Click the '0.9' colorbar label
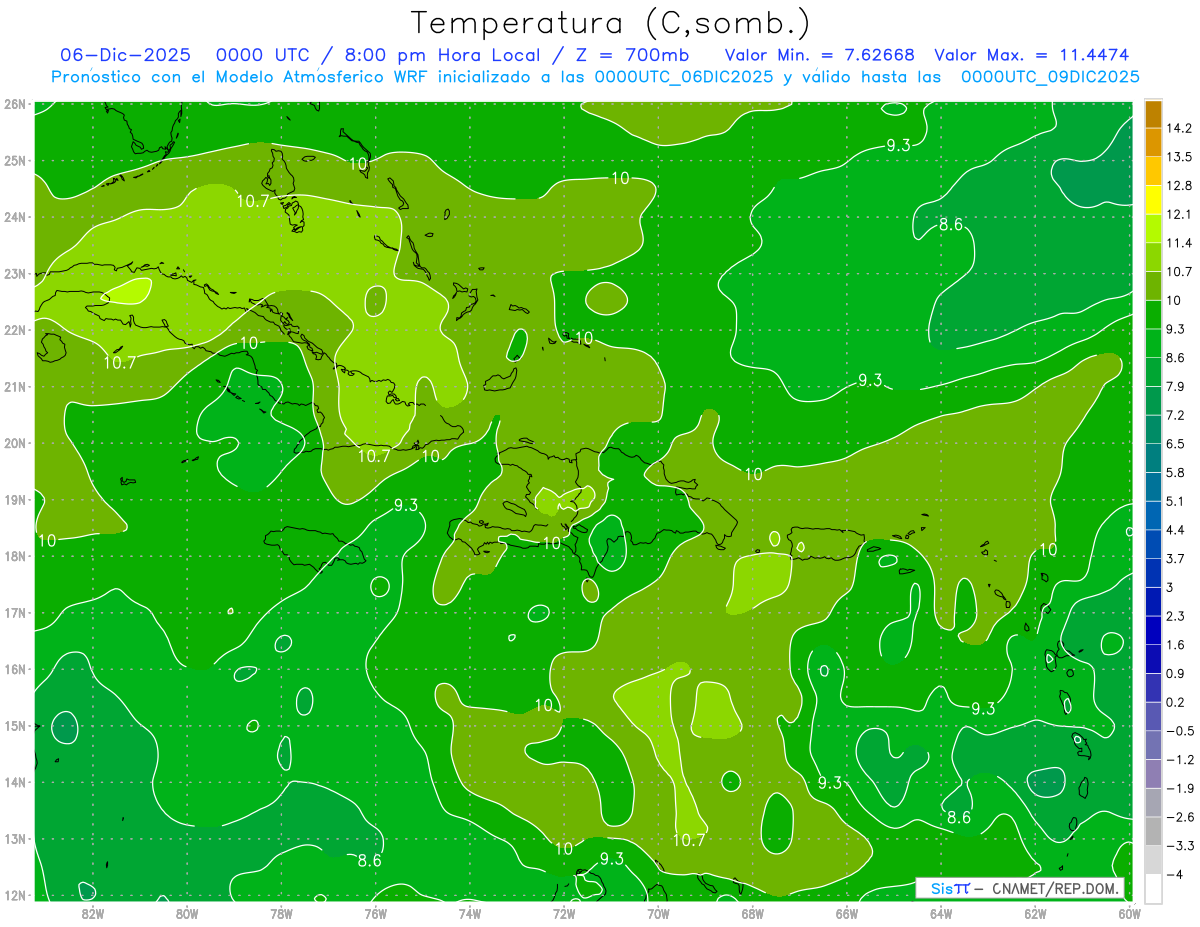This screenshot has width=1200, height=927. click(1176, 672)
